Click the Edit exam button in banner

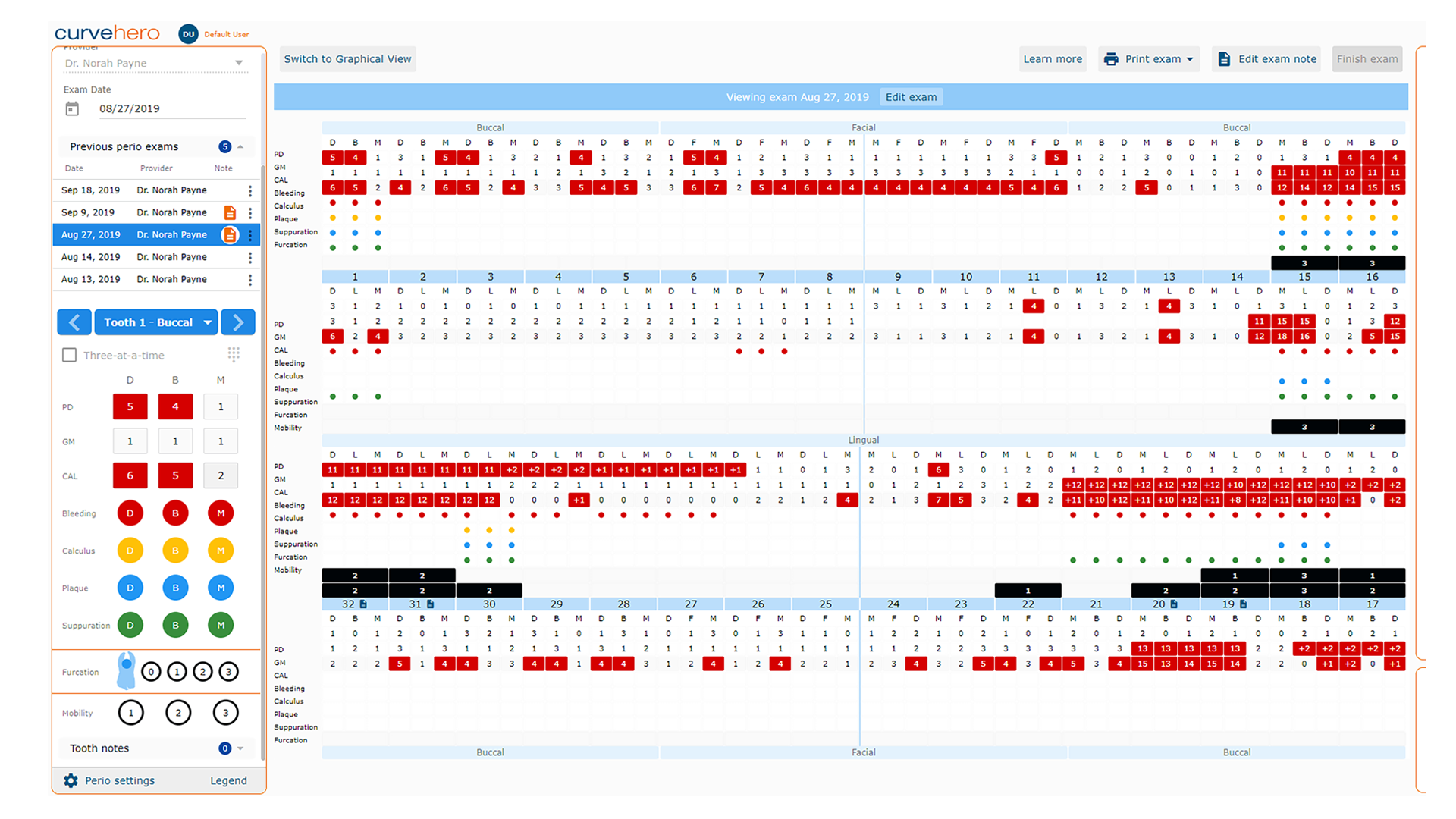click(911, 97)
